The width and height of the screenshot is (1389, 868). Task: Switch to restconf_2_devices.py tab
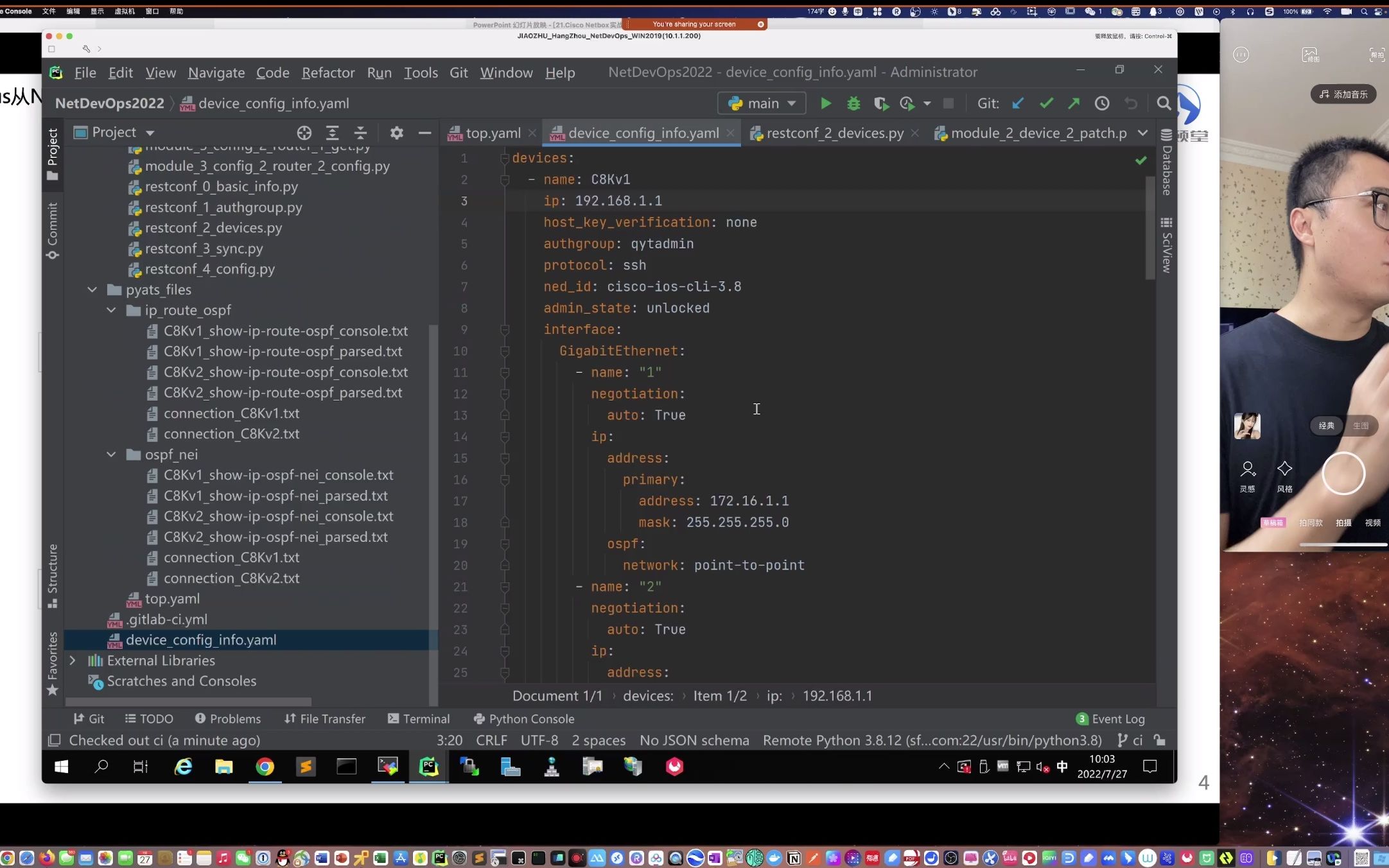(x=834, y=133)
